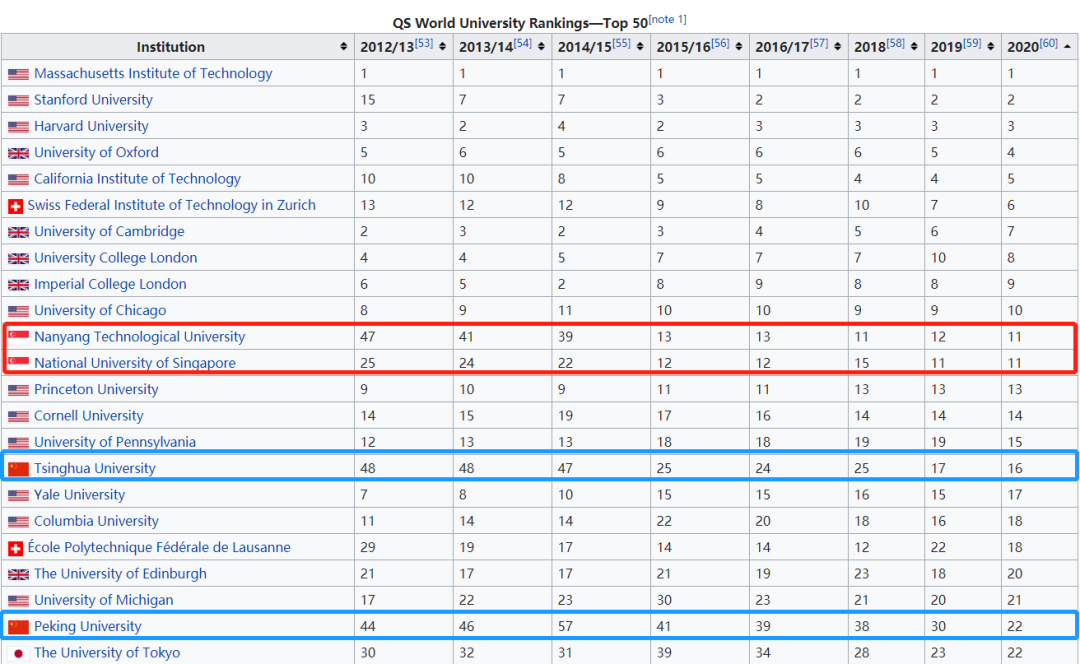
Task: Sort the table by the 2018 column arrows
Action: point(914,47)
